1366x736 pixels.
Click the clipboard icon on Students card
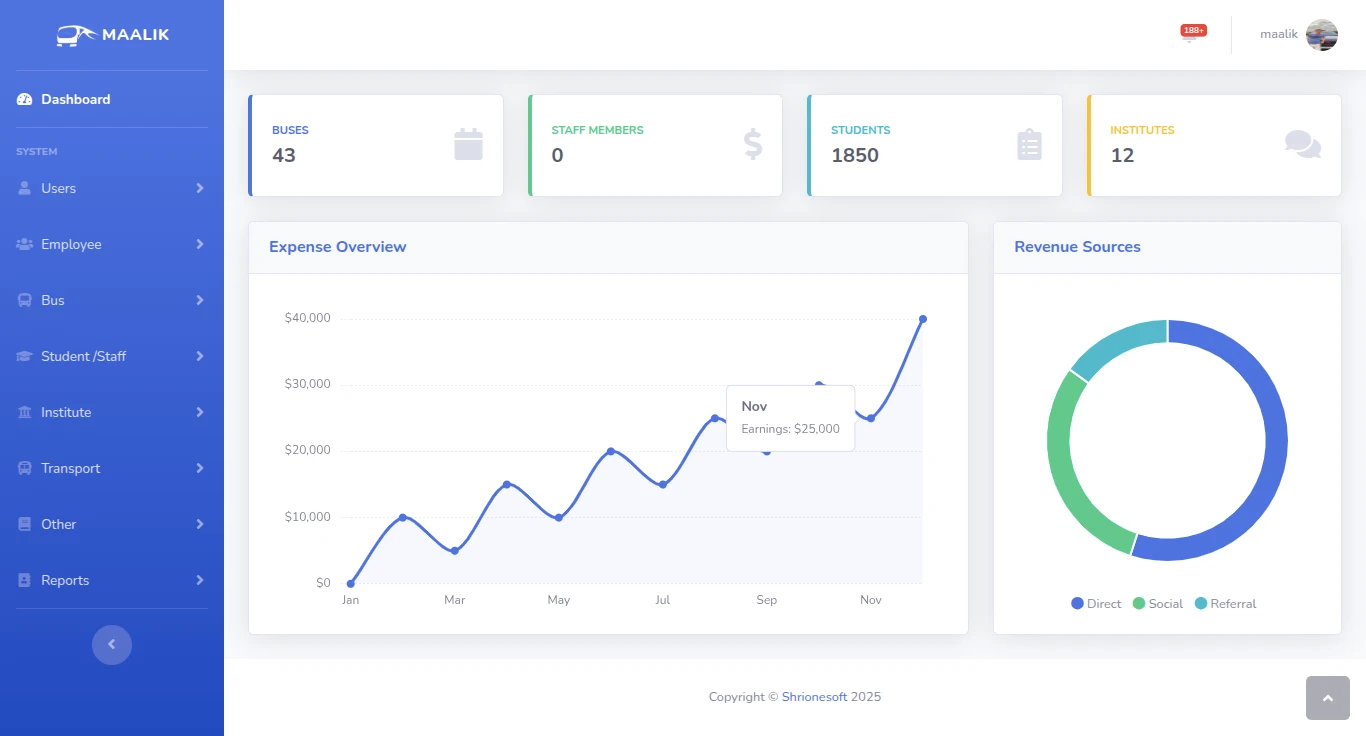point(1029,145)
